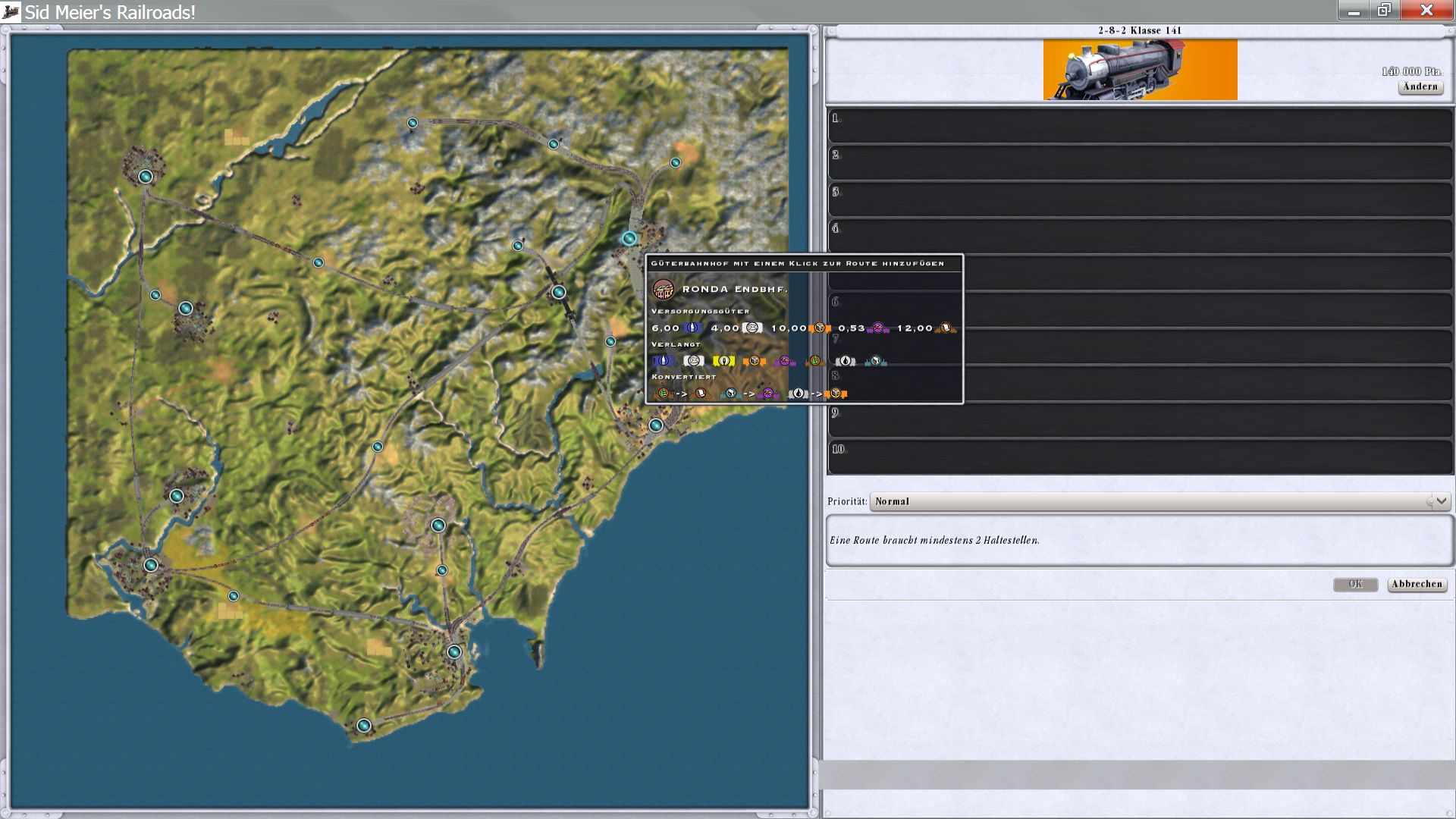Viewport: 1456px width, 819px height.
Task: Select route stop slot 3
Action: (1140, 199)
